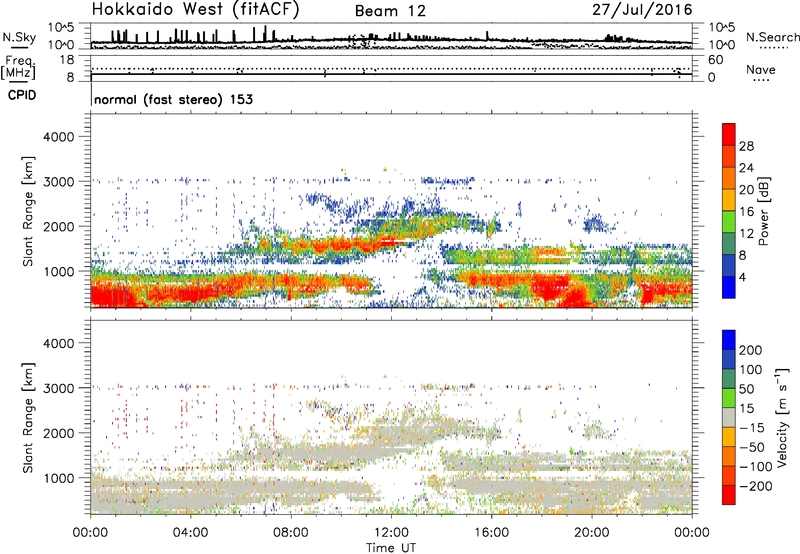Click the "2000" range tick of the power panel
This screenshot has width=800, height=554.
click(x=58, y=226)
